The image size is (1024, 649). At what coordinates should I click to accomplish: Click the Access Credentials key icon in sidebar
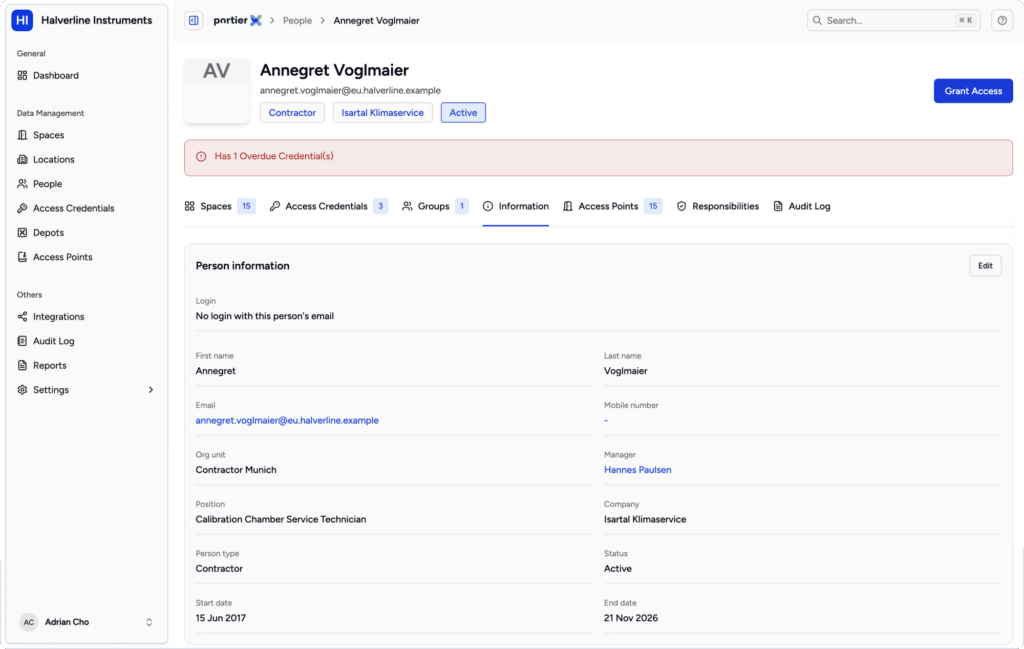tap(22, 208)
